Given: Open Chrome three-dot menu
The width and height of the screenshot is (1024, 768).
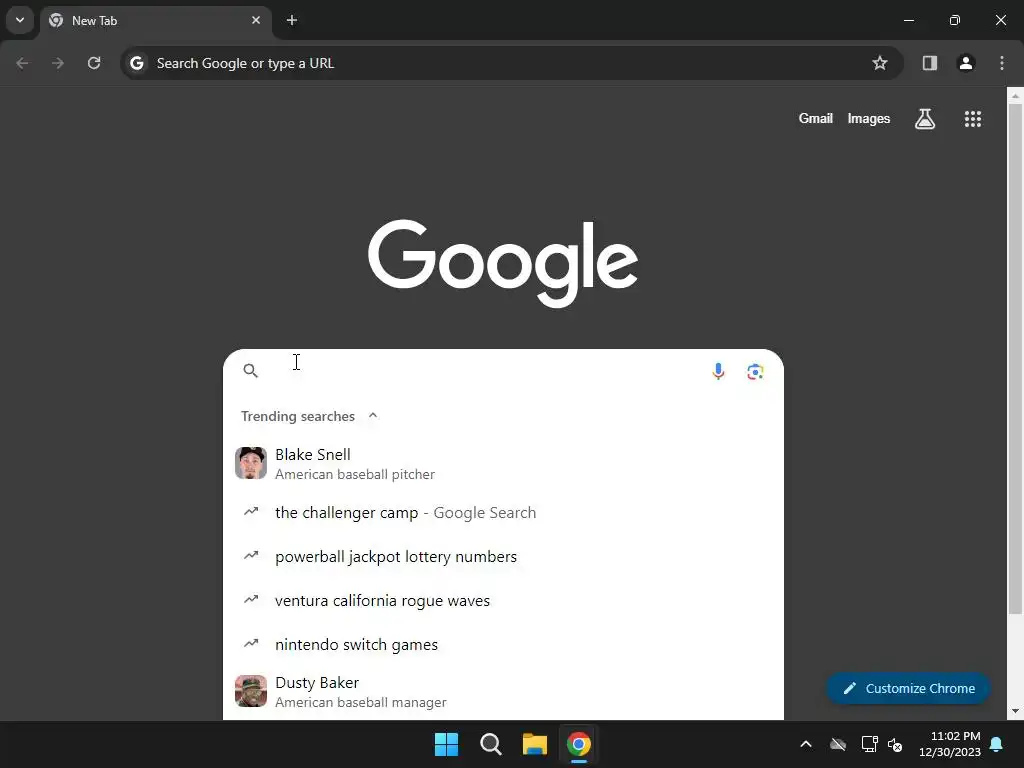Looking at the screenshot, I should tap(1002, 63).
